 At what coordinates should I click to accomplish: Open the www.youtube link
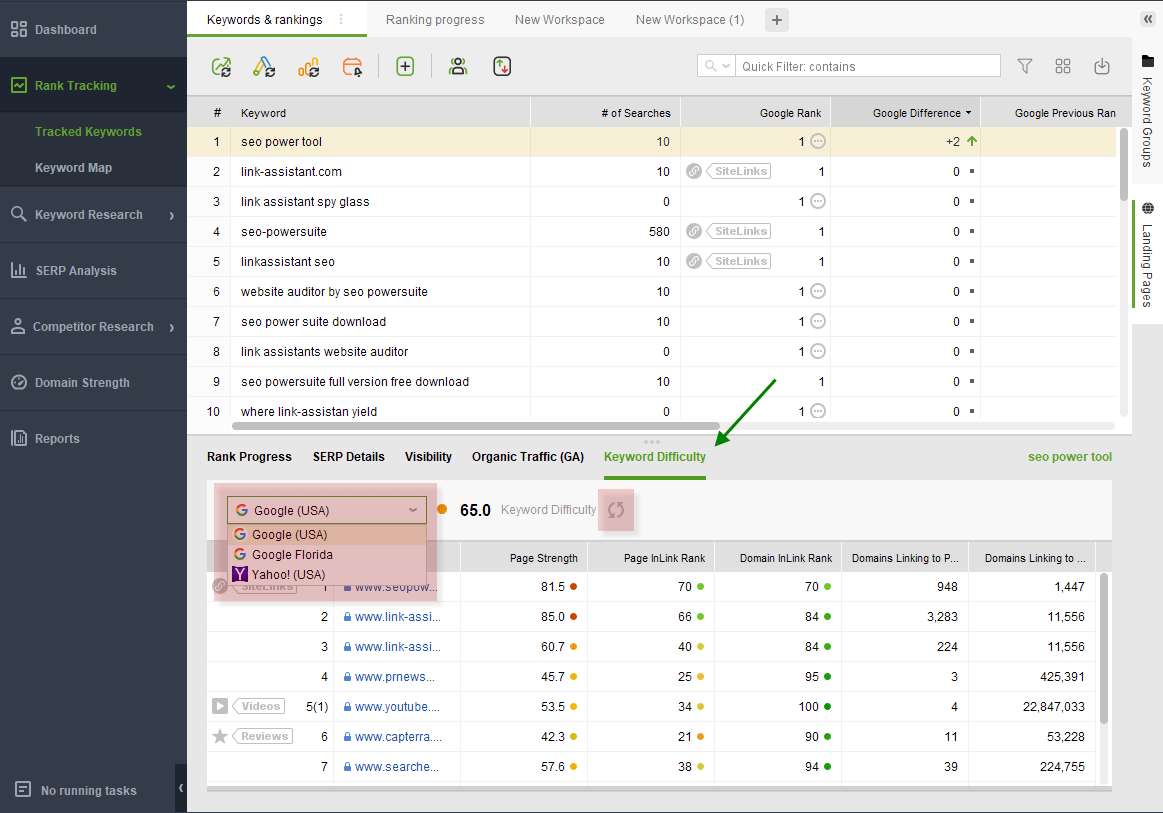coord(397,707)
